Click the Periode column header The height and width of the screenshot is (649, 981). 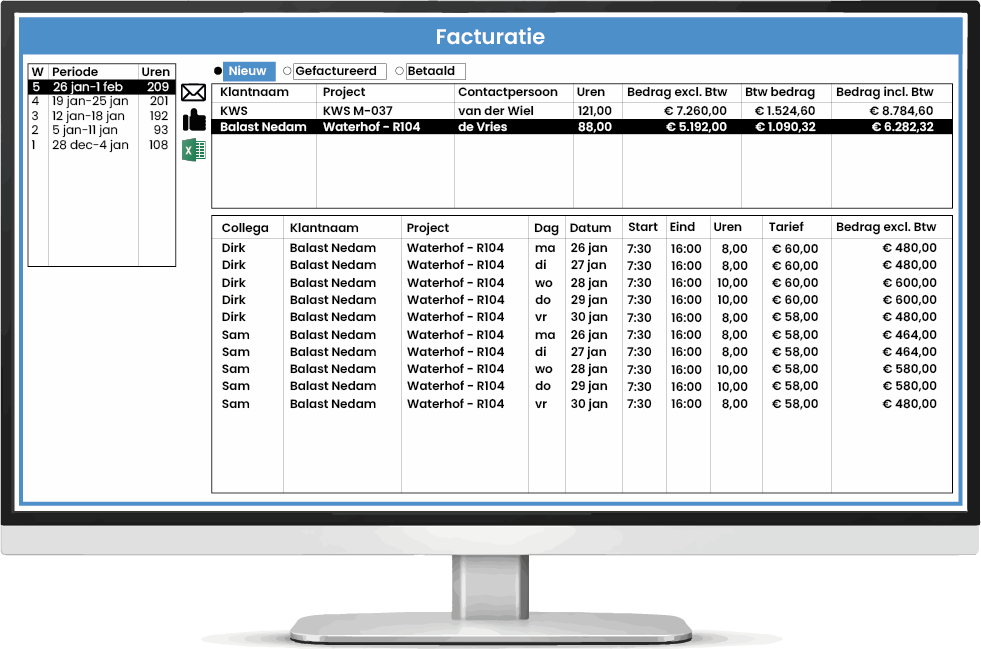click(75, 72)
